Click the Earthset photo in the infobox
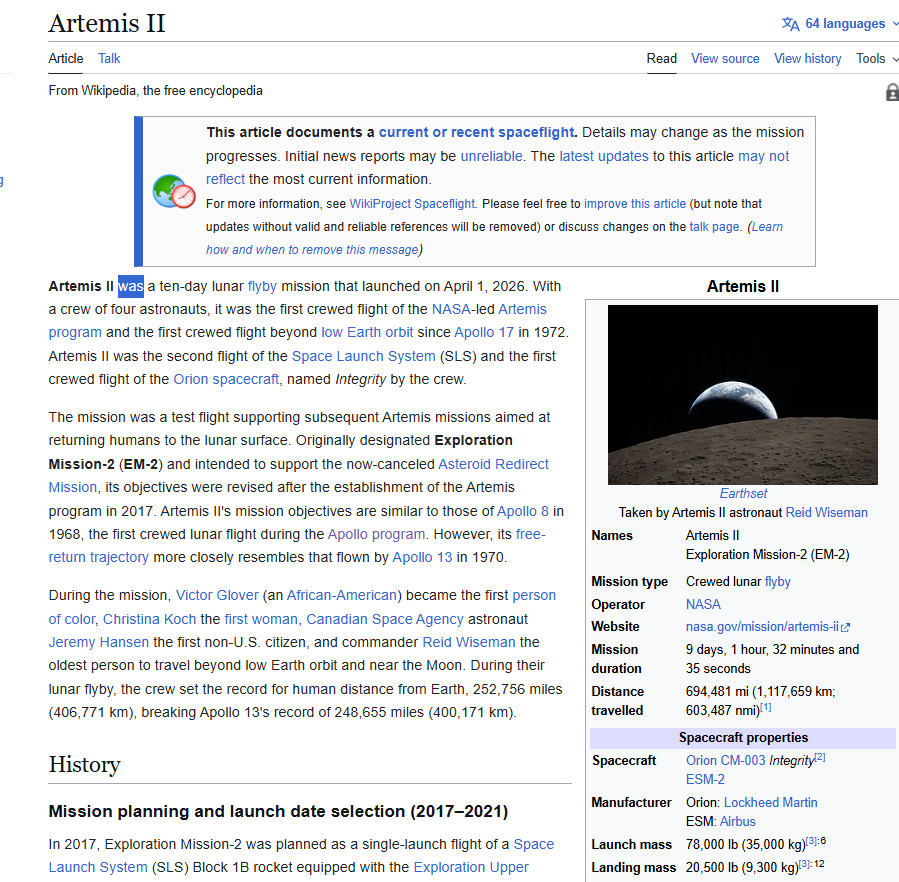 coord(742,394)
